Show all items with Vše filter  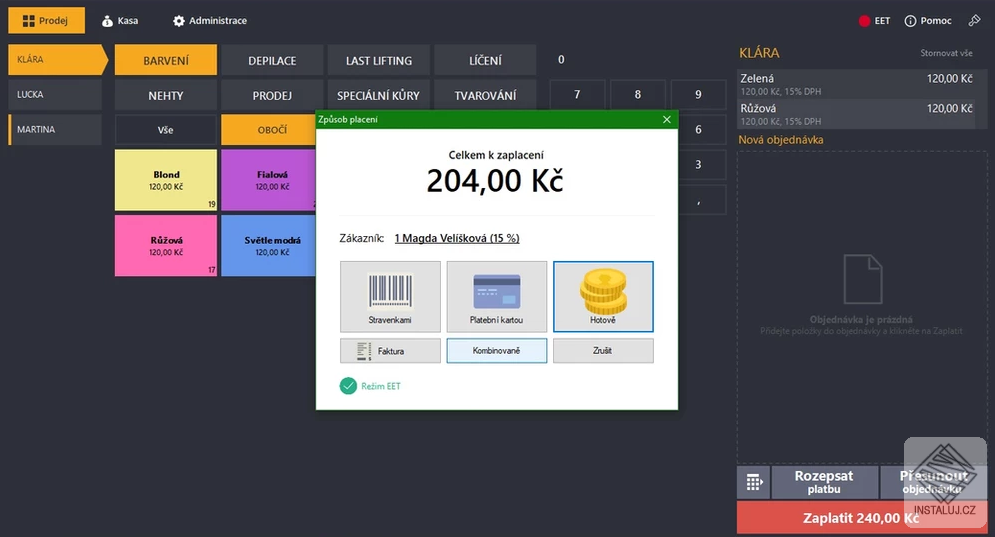pyautogui.click(x=166, y=130)
